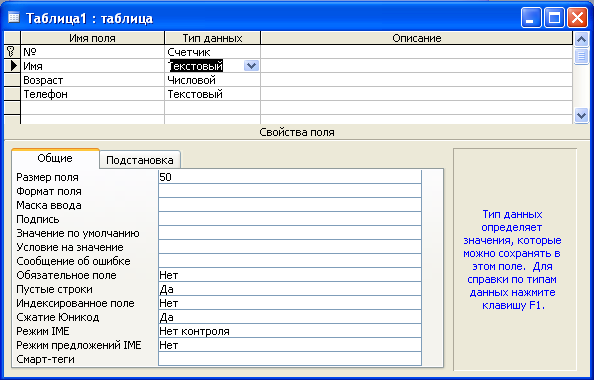
Task: Select the row selector for Телефон
Action: 12,94
